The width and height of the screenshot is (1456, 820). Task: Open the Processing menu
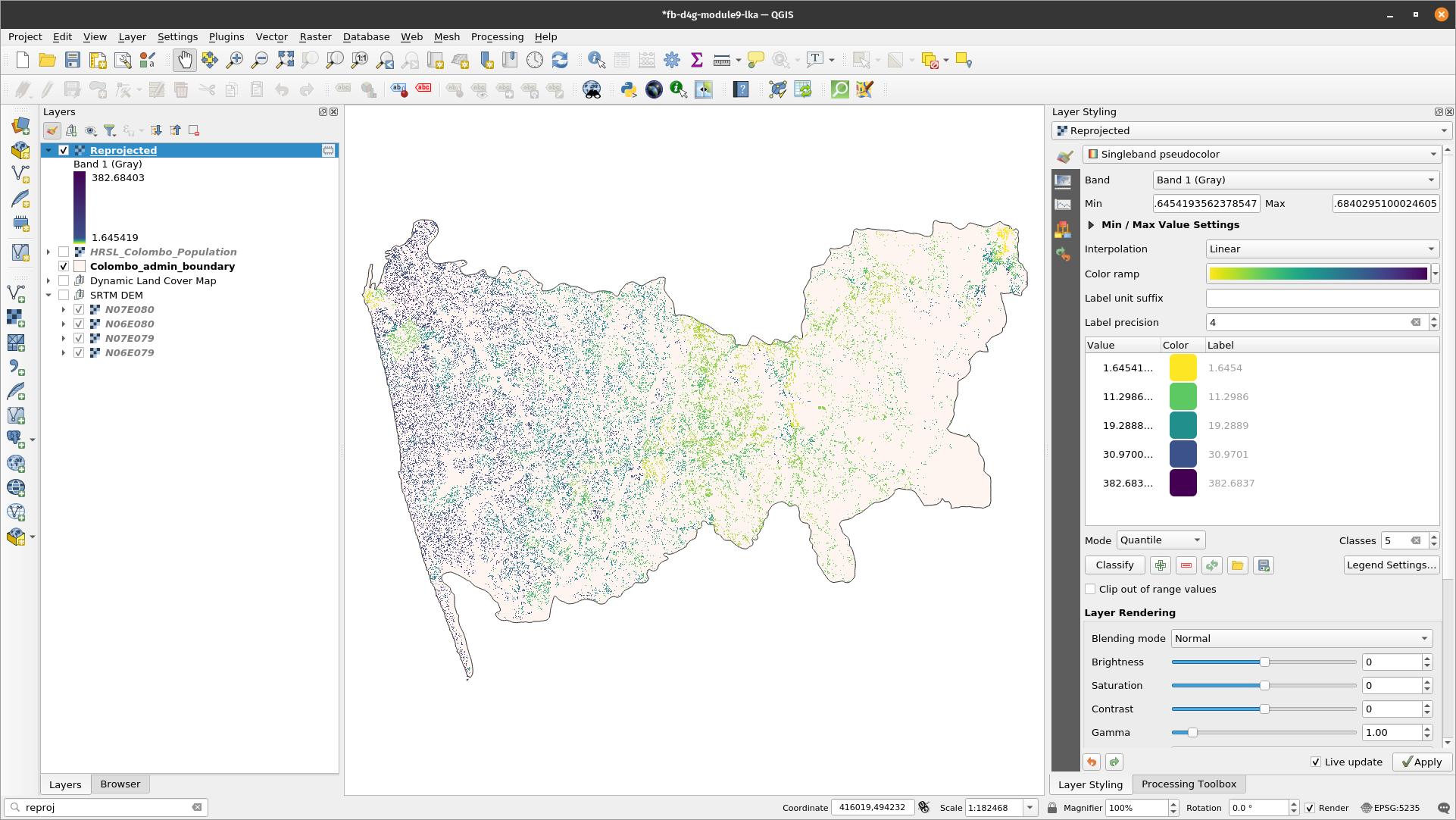(x=497, y=37)
